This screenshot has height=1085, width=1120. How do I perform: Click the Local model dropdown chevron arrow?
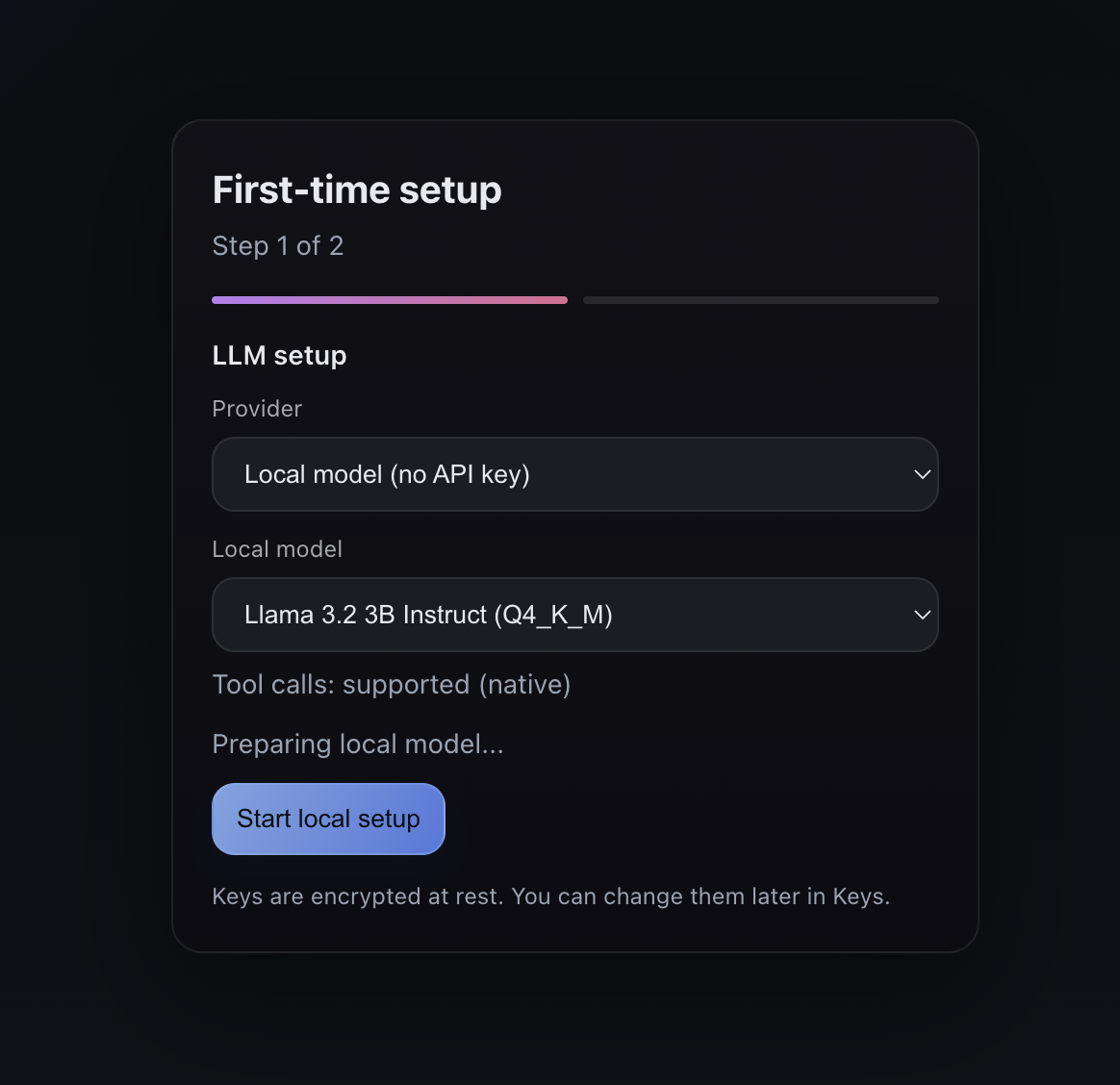click(x=922, y=615)
